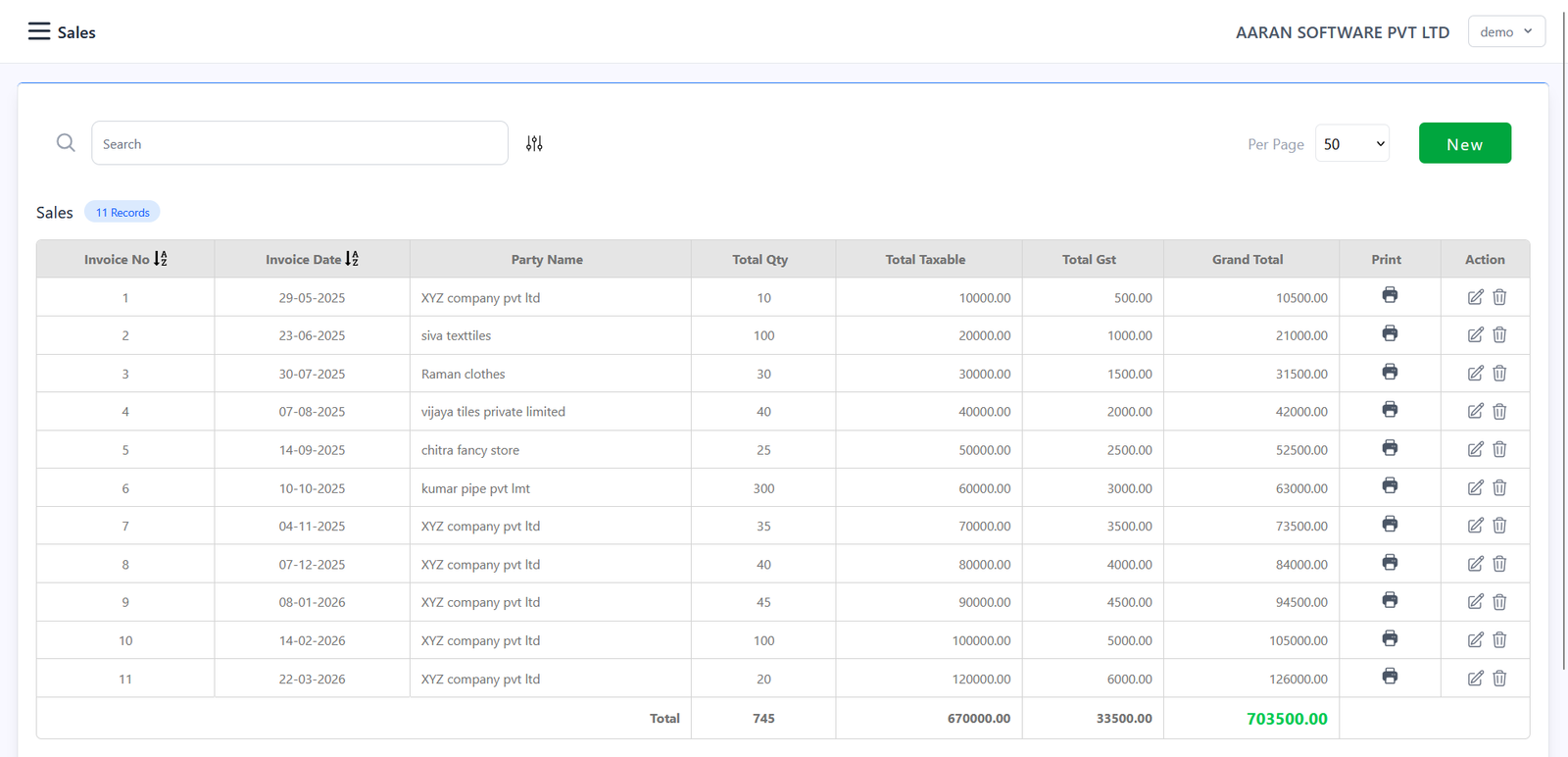Delete the vijaya tiles private limited invoice
This screenshot has width=1568, height=757.
[x=1499, y=412]
